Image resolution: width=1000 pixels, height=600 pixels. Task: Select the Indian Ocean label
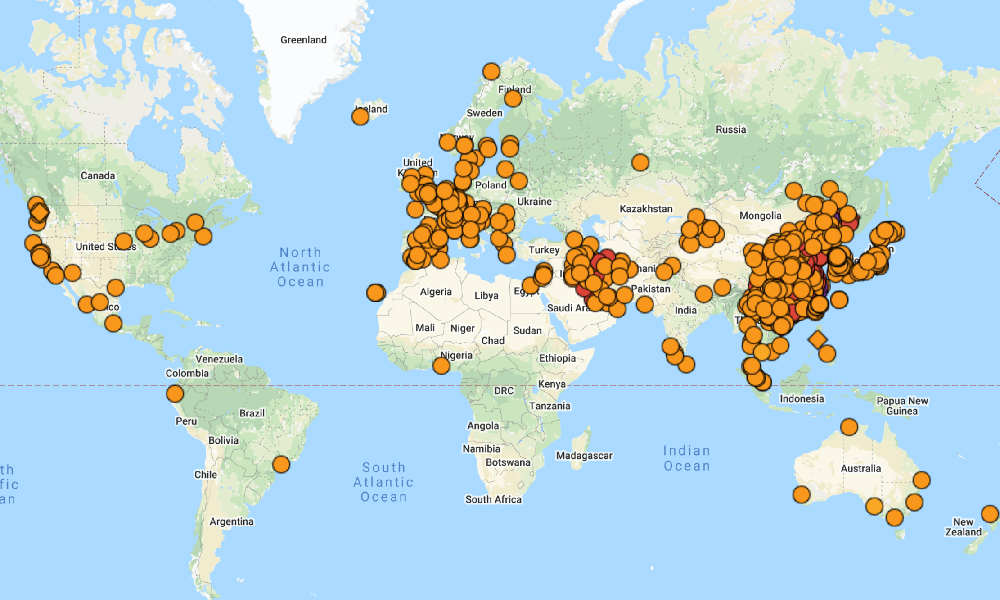click(x=686, y=458)
